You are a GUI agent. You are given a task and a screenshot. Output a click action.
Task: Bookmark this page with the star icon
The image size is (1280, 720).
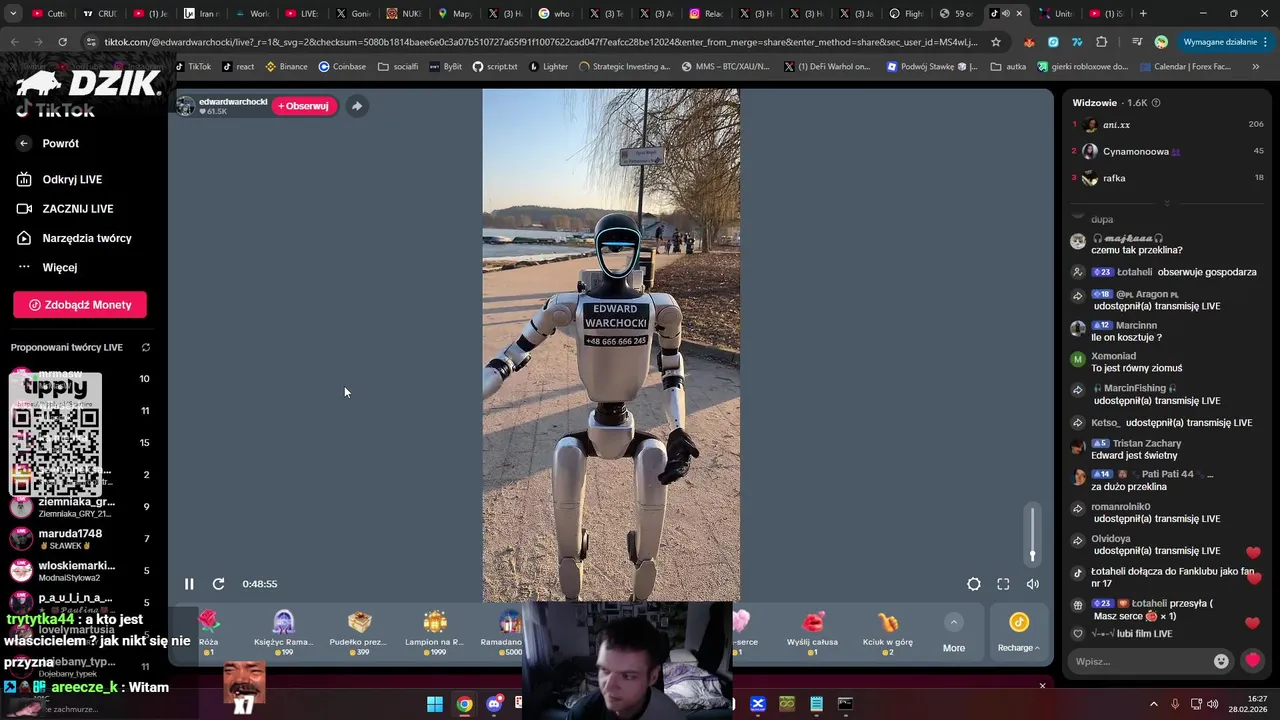996,42
